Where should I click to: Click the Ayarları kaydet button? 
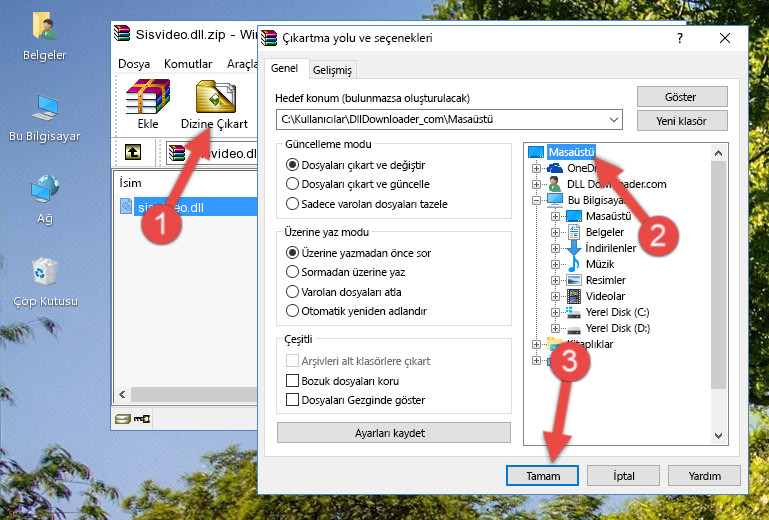[x=394, y=433]
